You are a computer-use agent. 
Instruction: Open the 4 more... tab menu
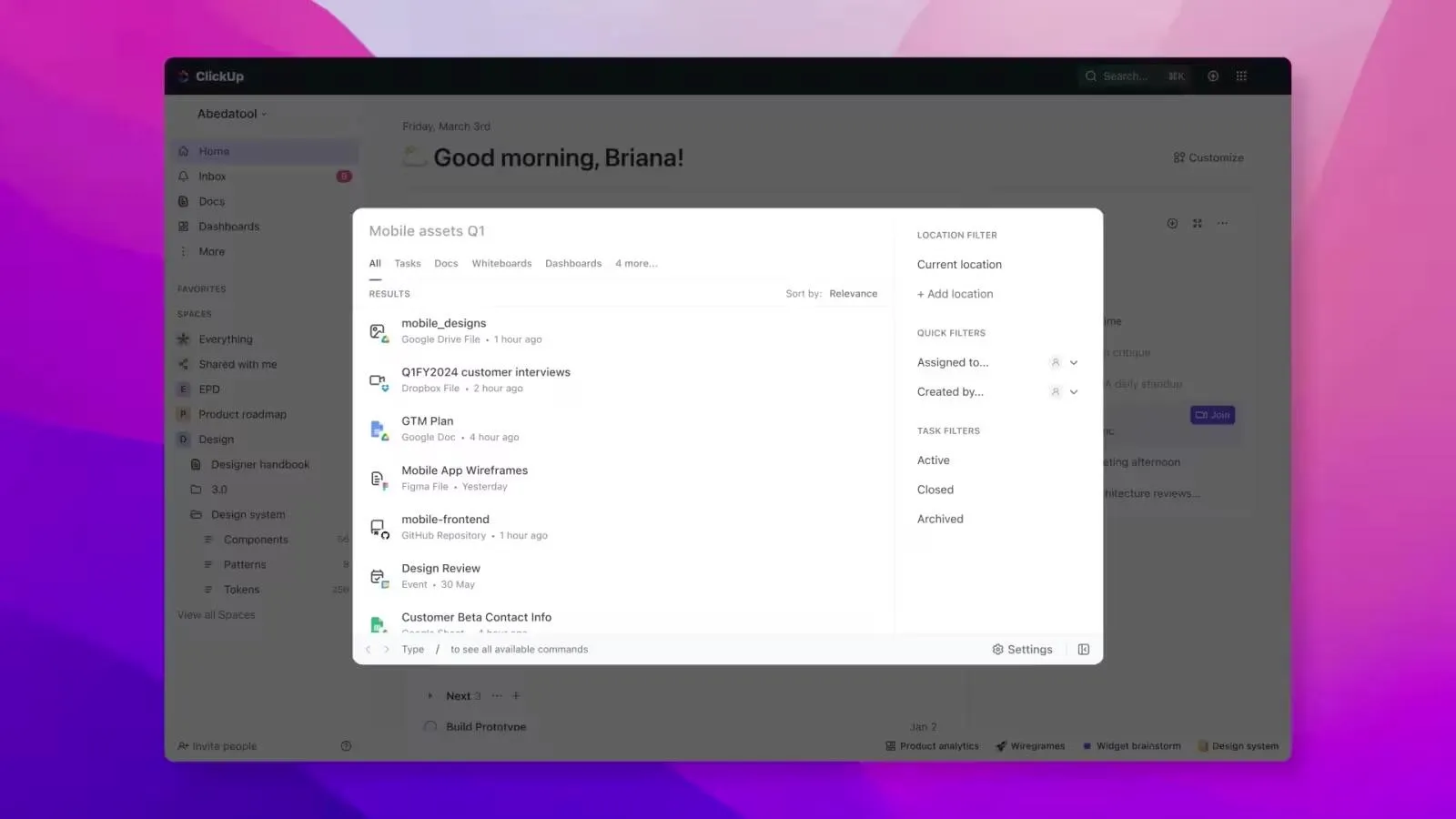tap(636, 263)
